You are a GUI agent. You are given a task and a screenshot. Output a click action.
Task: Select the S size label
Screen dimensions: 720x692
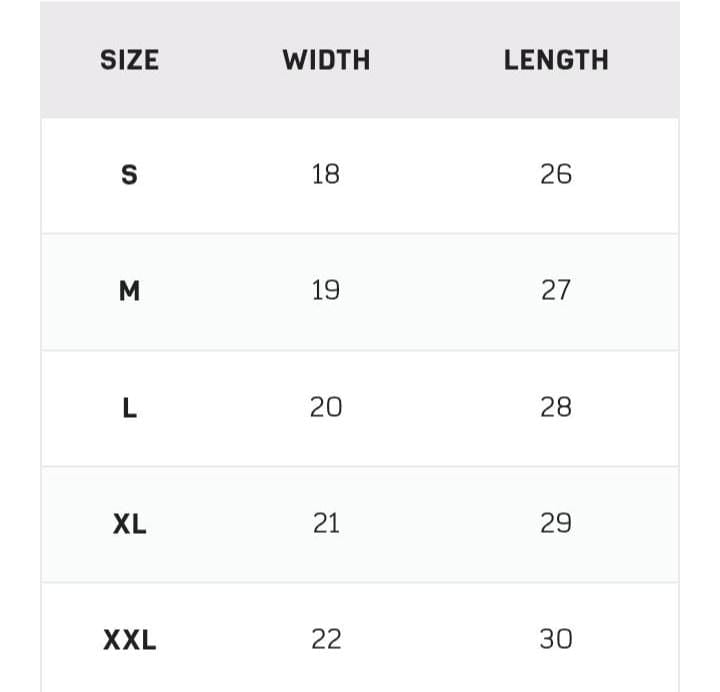(129, 175)
